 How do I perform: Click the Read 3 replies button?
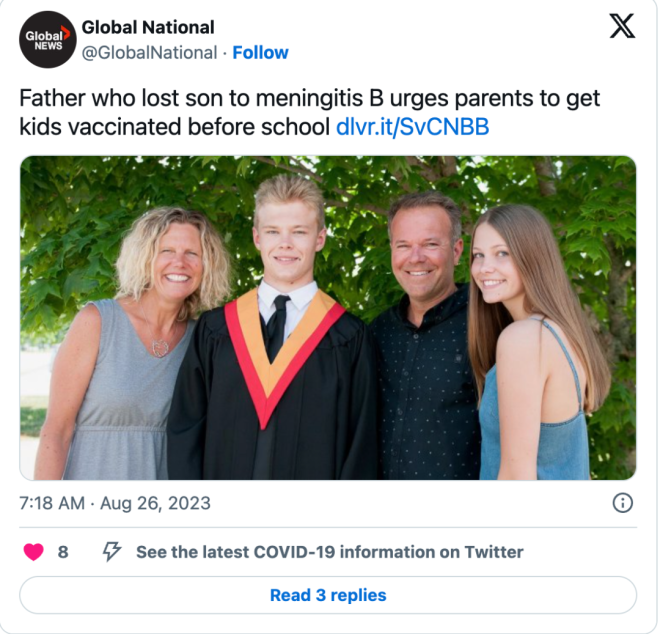(x=328, y=595)
